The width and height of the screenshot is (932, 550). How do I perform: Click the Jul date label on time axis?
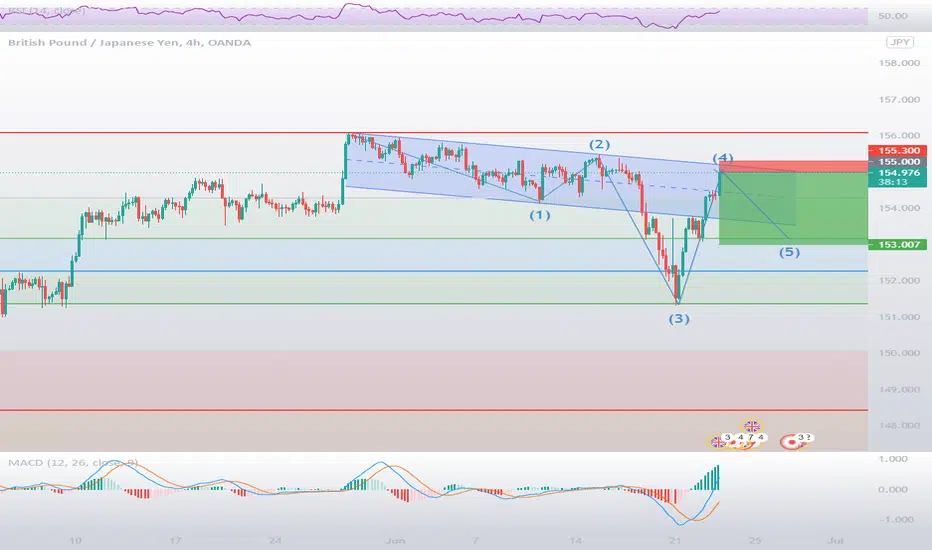(835, 540)
